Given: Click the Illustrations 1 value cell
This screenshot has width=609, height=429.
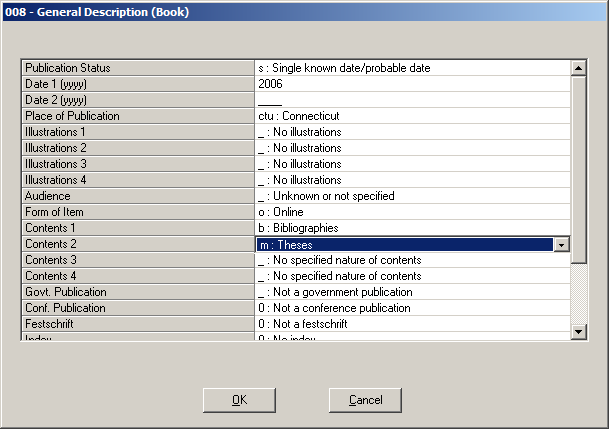Looking at the screenshot, I should point(410,132).
